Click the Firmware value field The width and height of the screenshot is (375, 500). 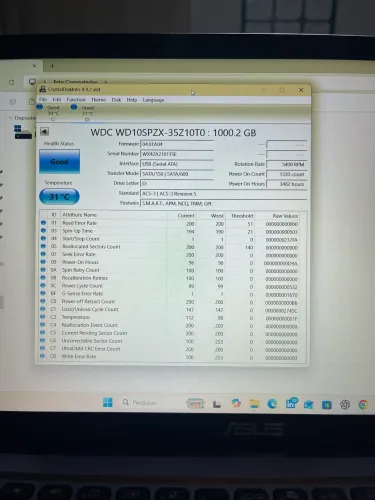(177, 144)
